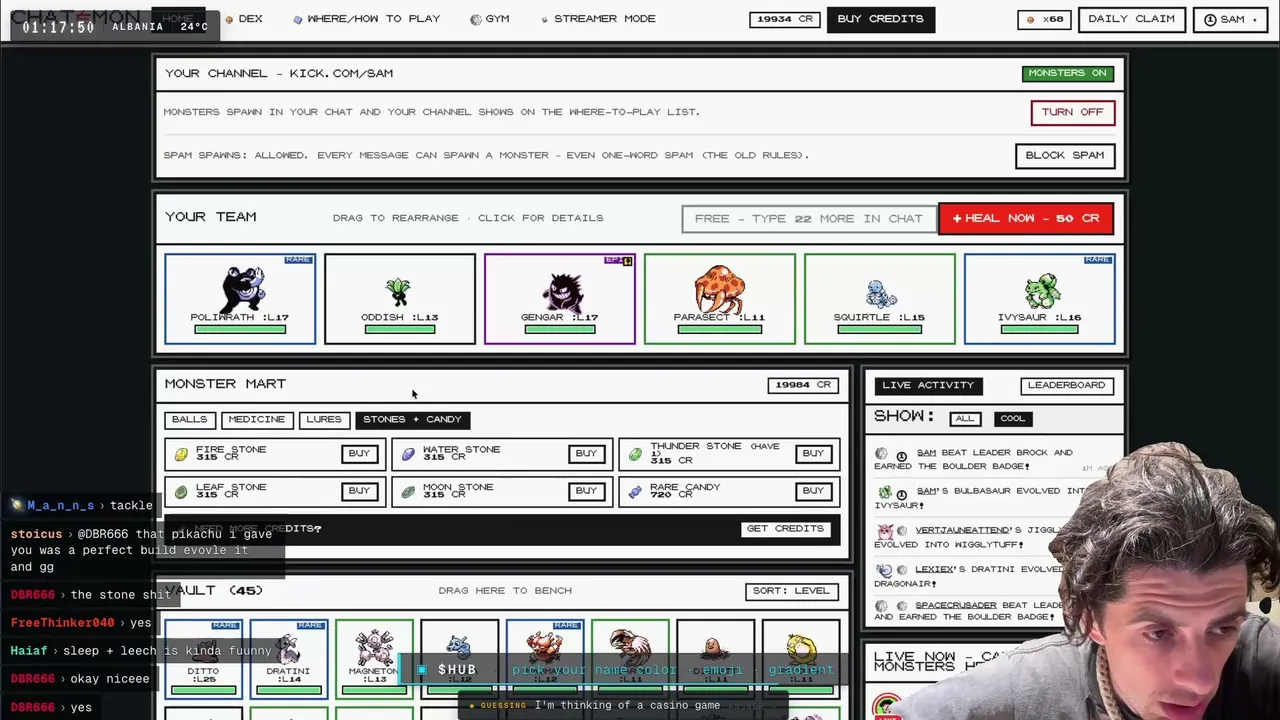
Task: Click the 19984 CR mart balance
Action: coord(803,385)
